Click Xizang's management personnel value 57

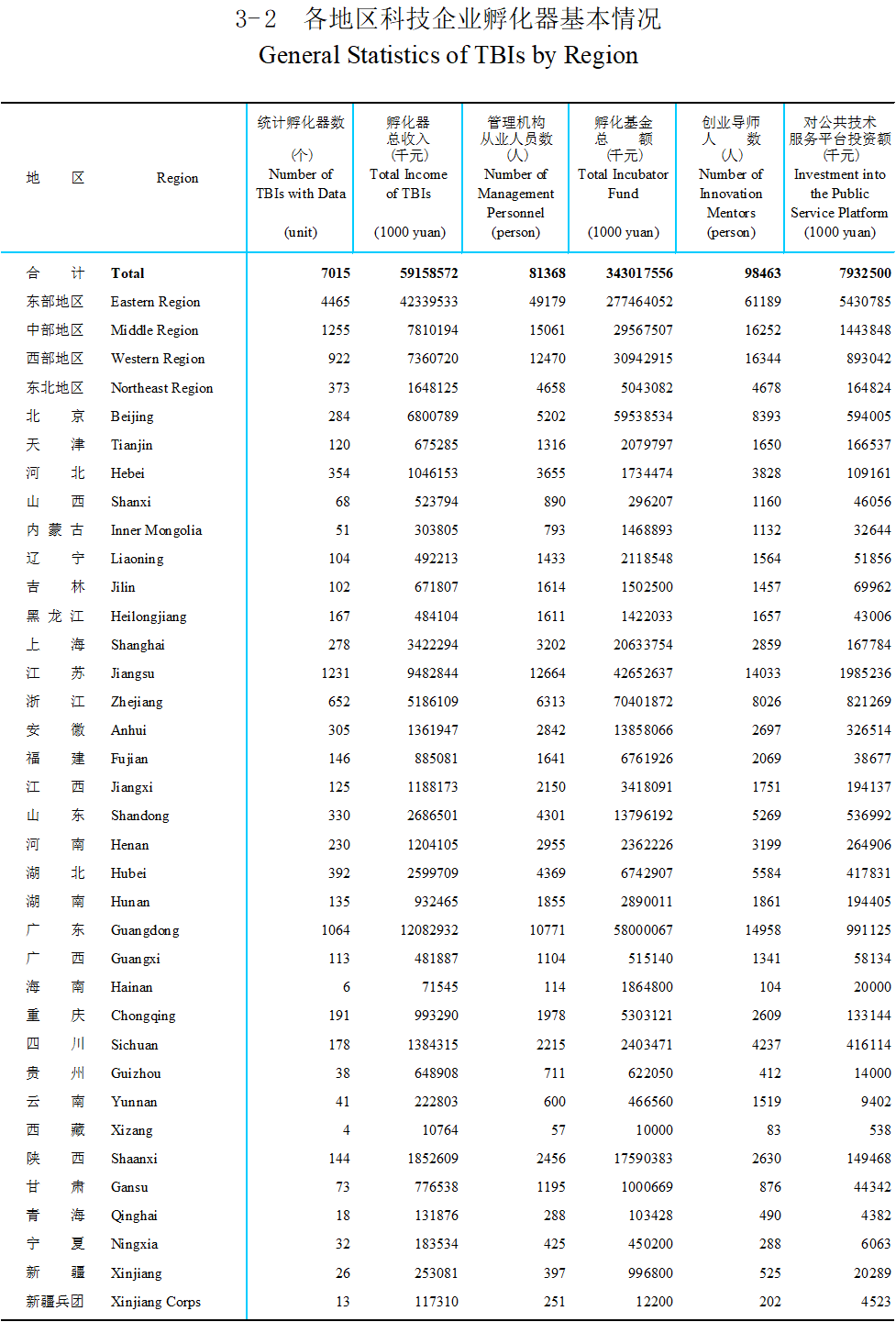tap(559, 1130)
